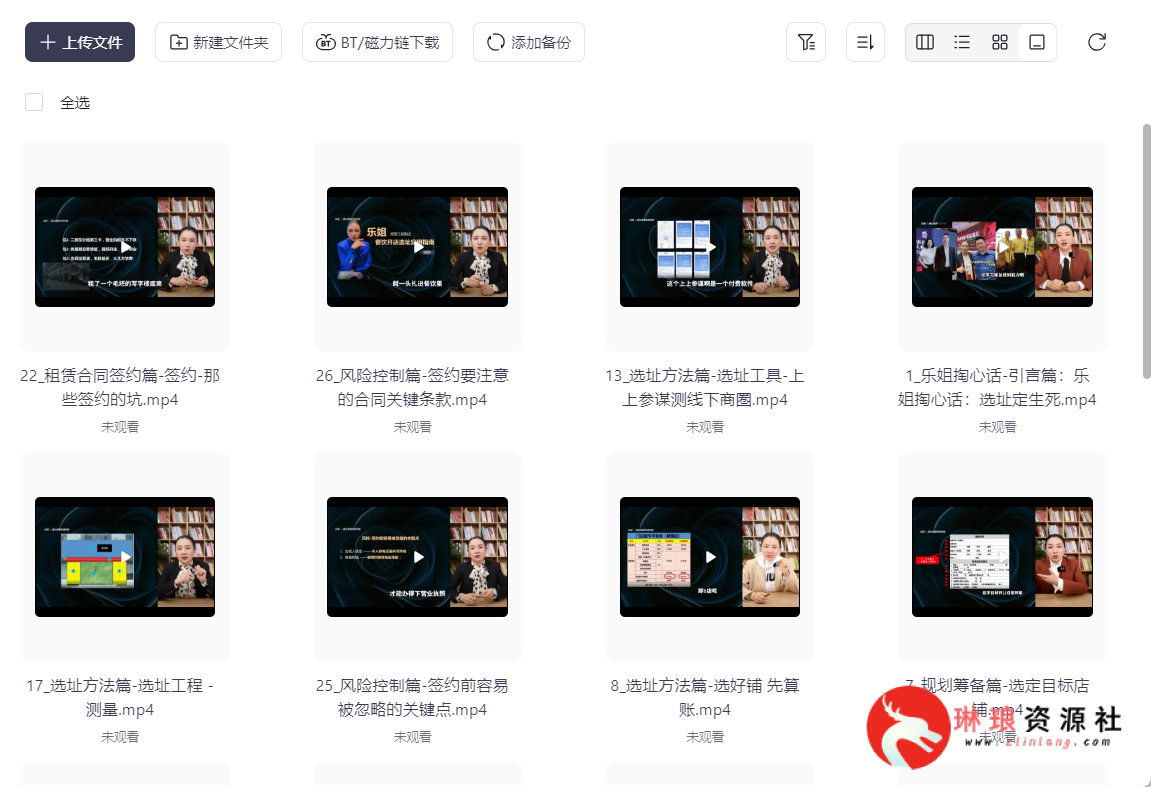Click 未观看 status under 13_选址方法篇
This screenshot has height=787, width=1151.
coord(705,427)
